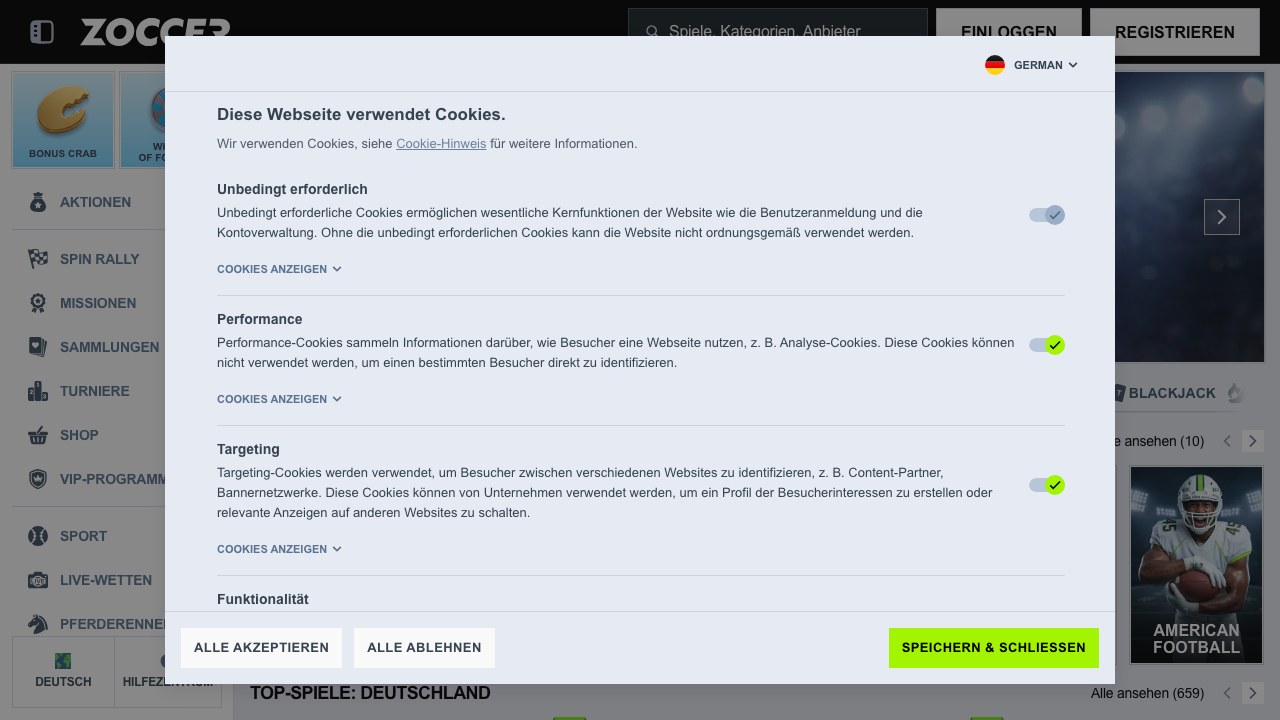Click the search magnifier icon
Image resolution: width=1280 pixels, height=720 pixels.
pyautogui.click(x=652, y=32)
